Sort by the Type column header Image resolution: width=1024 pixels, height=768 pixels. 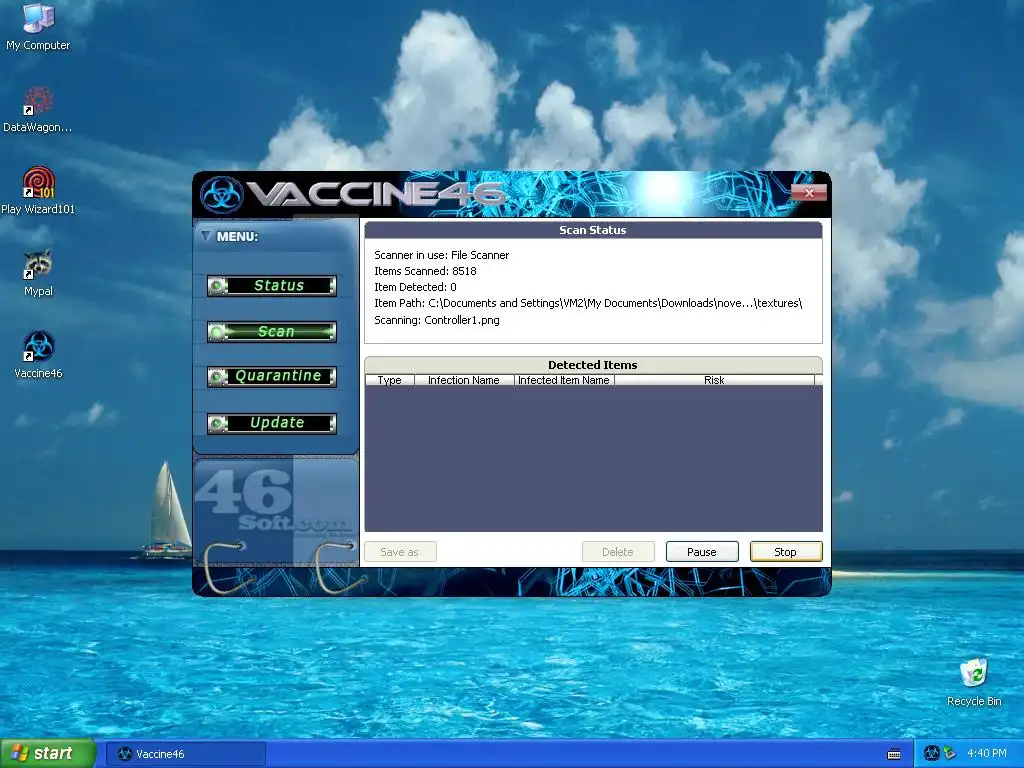tap(390, 380)
